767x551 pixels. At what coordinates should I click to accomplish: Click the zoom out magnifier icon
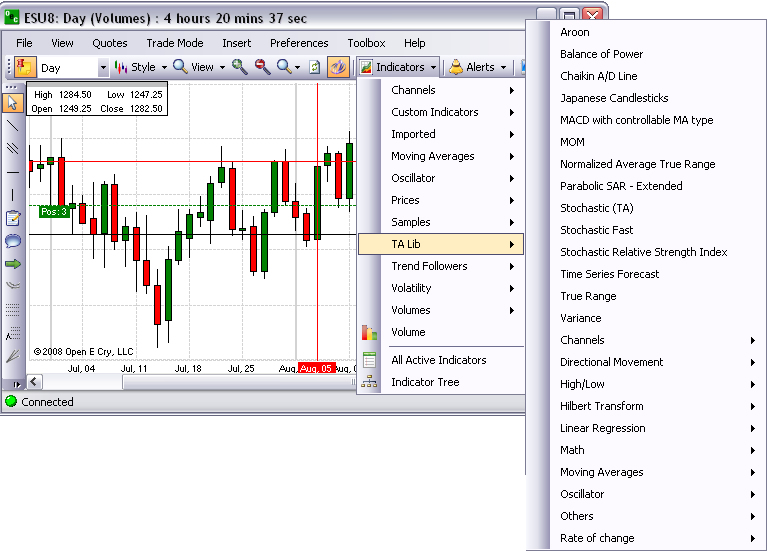263,67
